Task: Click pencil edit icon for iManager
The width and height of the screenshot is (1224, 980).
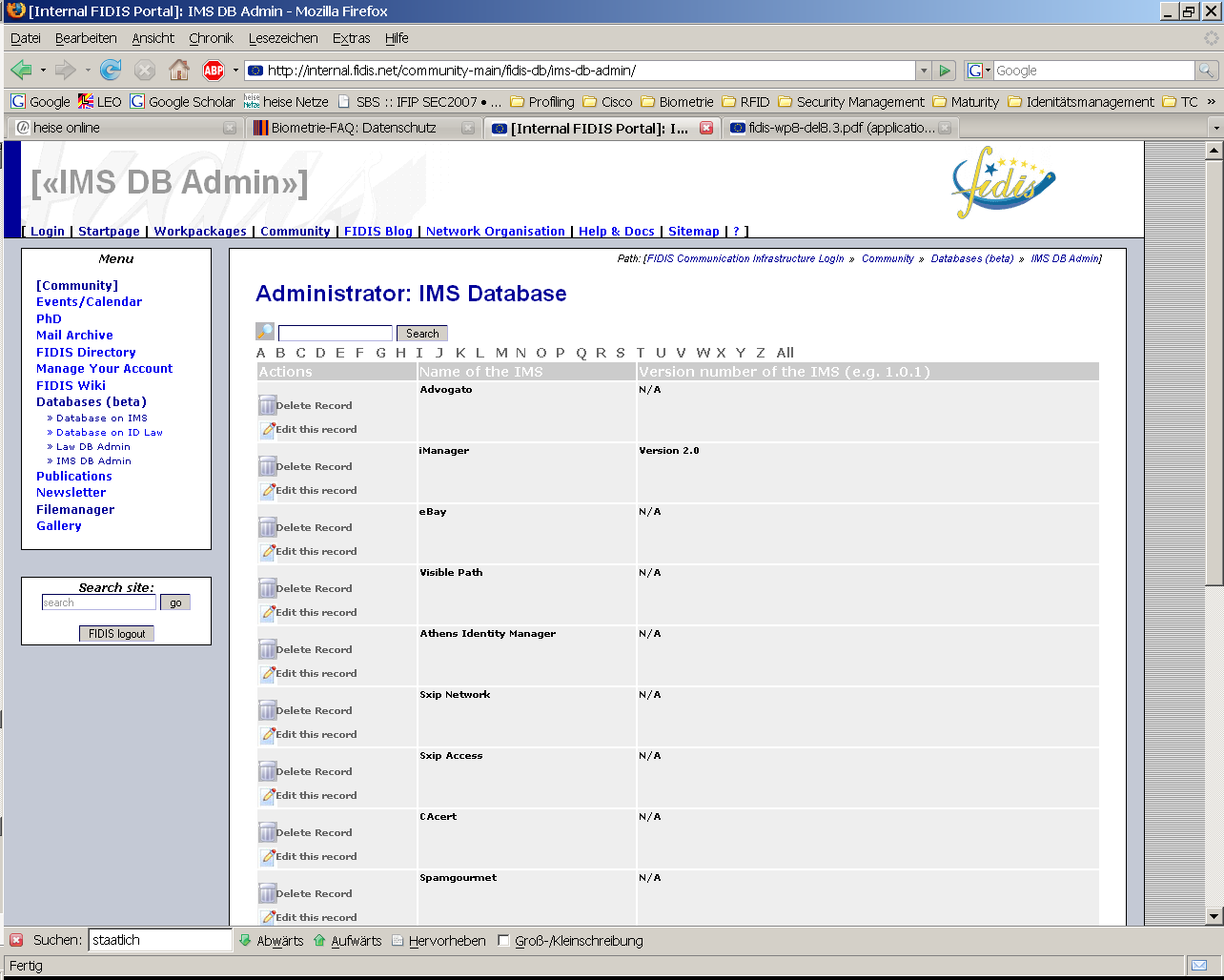Action: pos(268,491)
